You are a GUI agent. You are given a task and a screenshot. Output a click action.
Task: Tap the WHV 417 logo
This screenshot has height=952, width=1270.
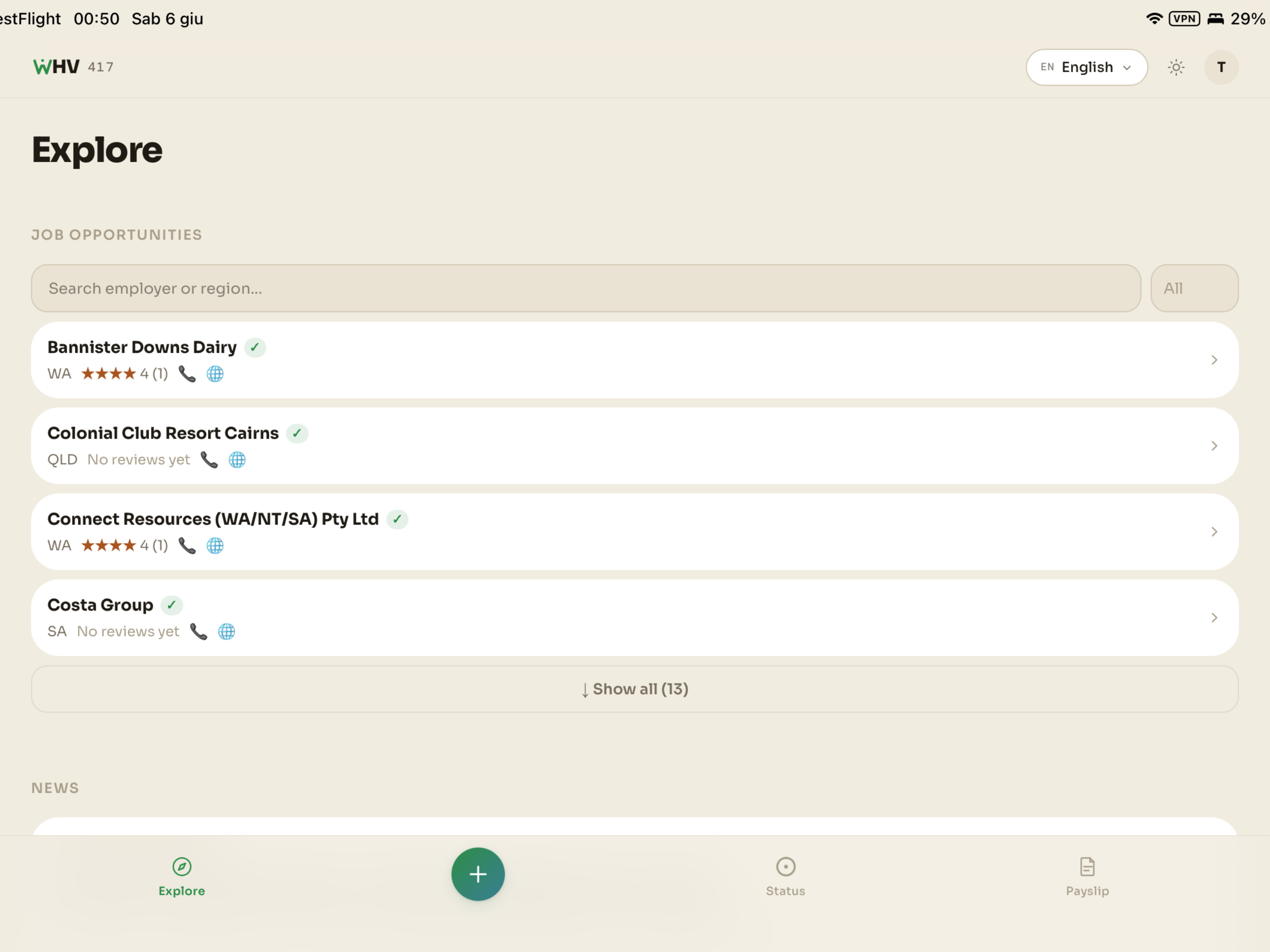(73, 67)
